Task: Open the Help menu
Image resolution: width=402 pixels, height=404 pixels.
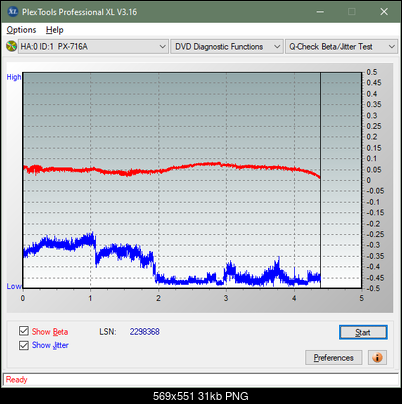Action: point(55,30)
